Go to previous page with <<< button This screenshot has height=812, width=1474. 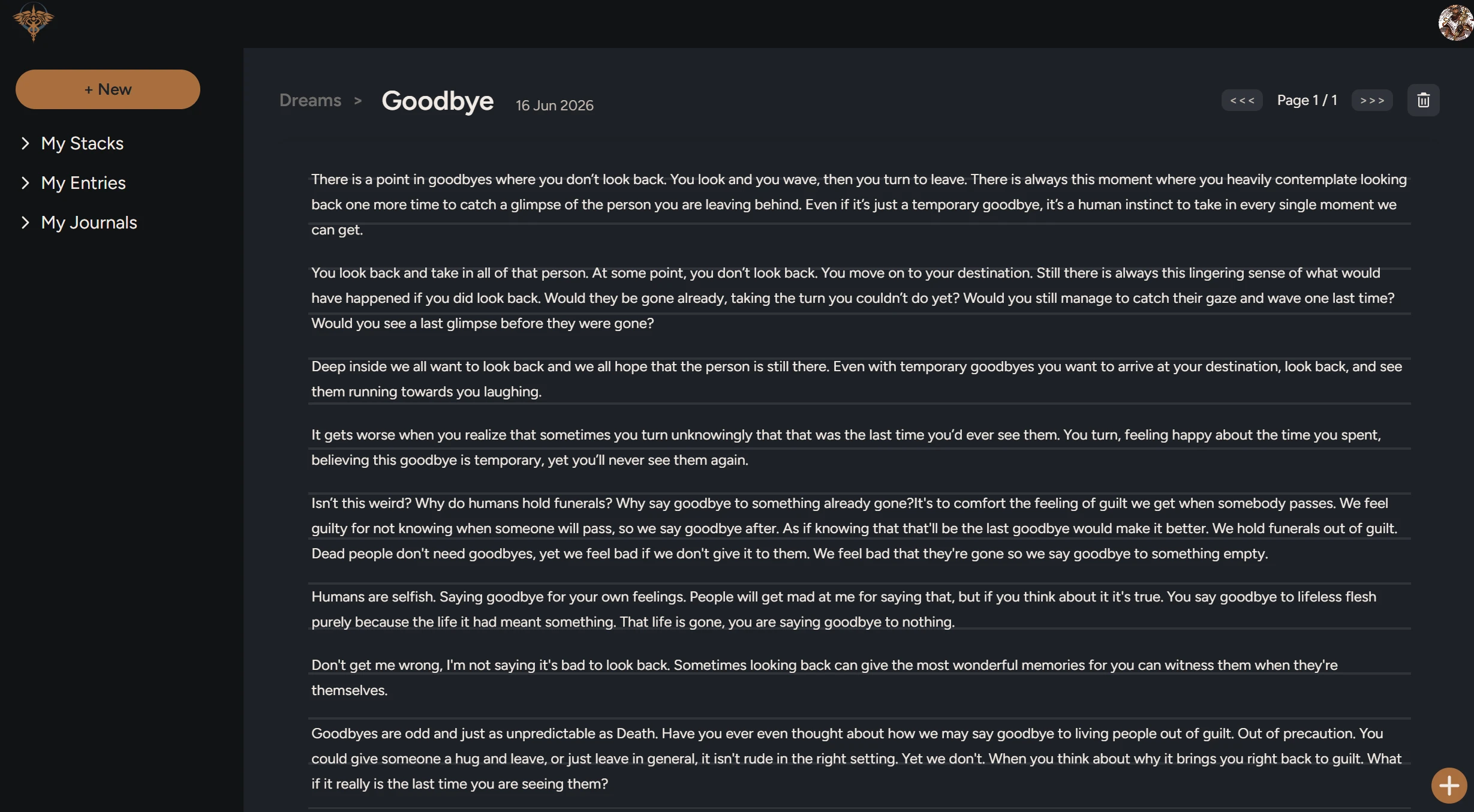[1242, 100]
